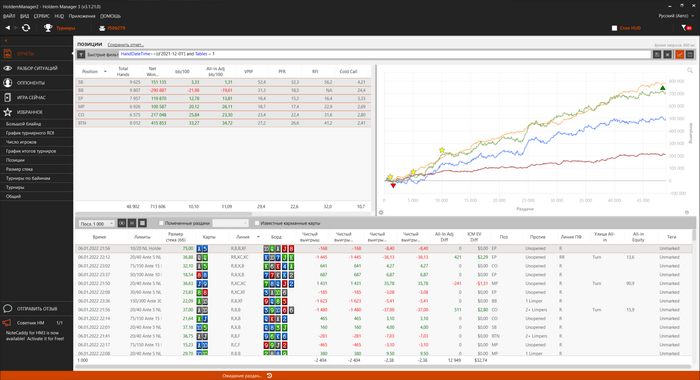Image resolution: width=700 pixels, height=380 pixels.
Task: Click the Ожидание раздач status bar text
Action: coord(242,376)
